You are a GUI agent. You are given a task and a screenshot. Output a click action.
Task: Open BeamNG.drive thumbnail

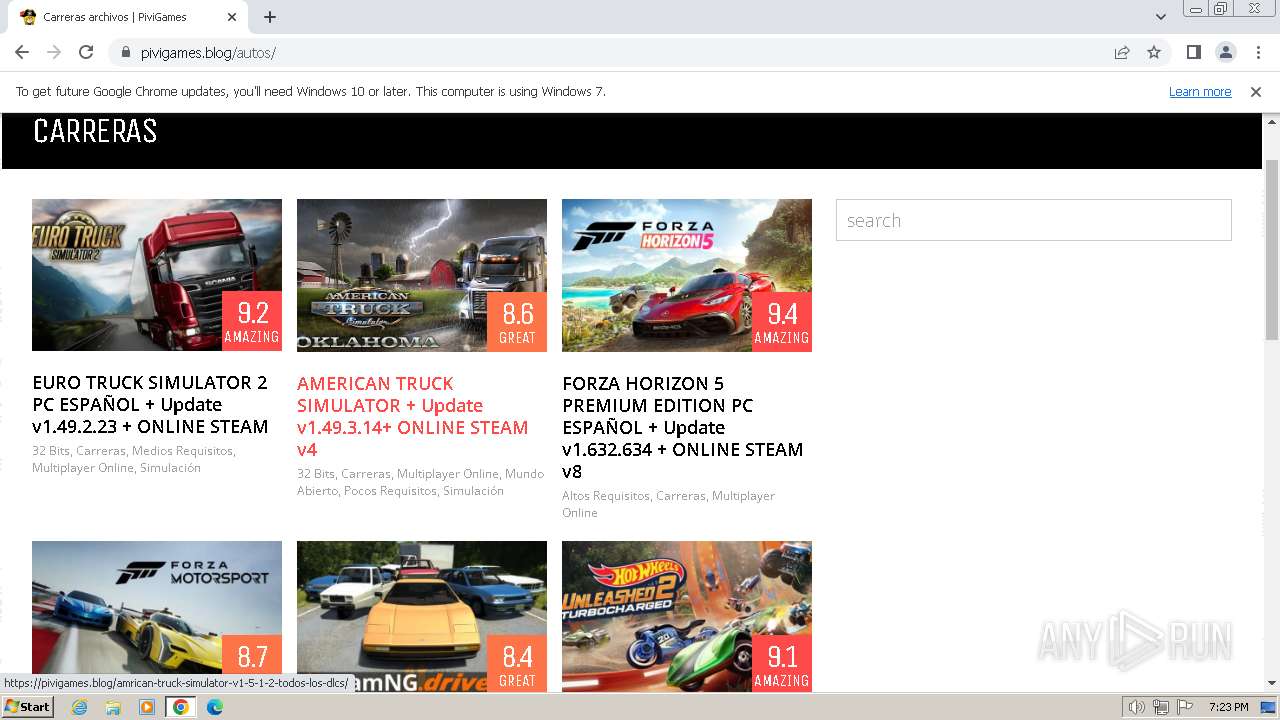pyautogui.click(x=422, y=616)
